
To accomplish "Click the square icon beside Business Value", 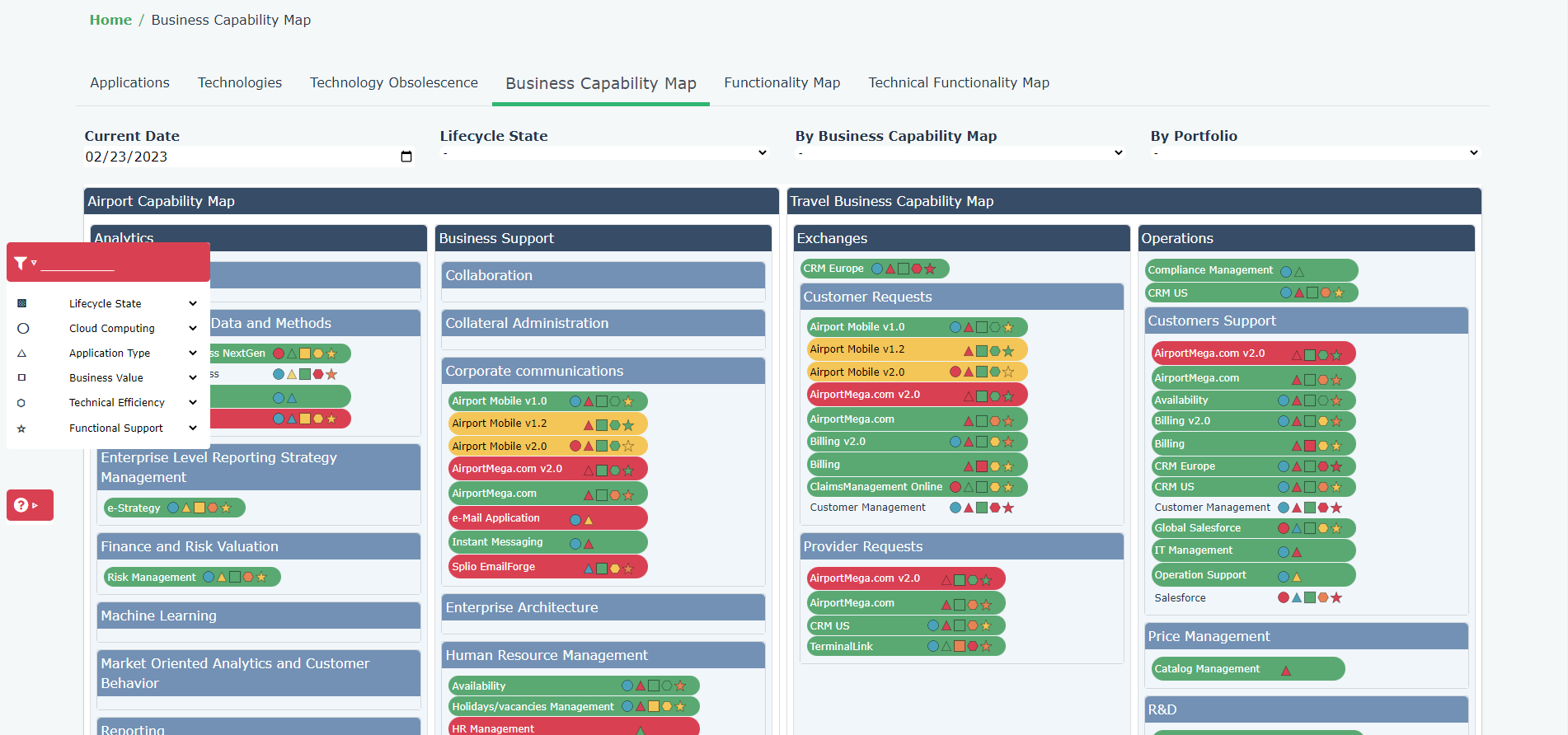I will point(22,378).
